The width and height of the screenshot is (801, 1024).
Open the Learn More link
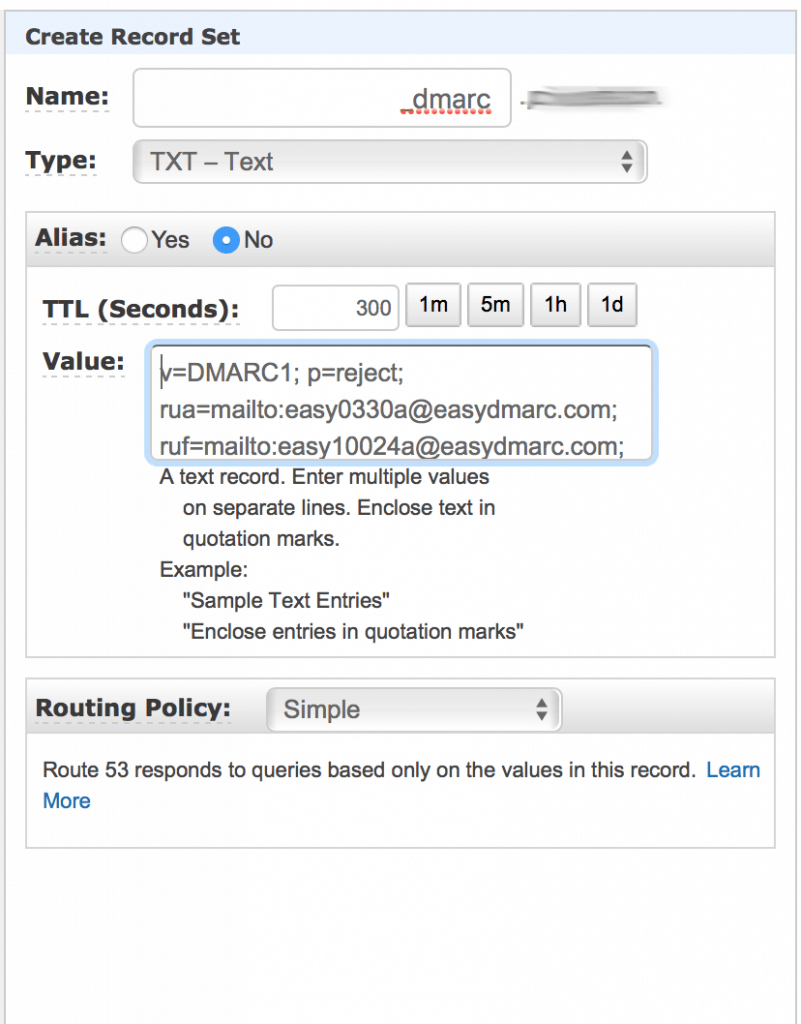733,770
